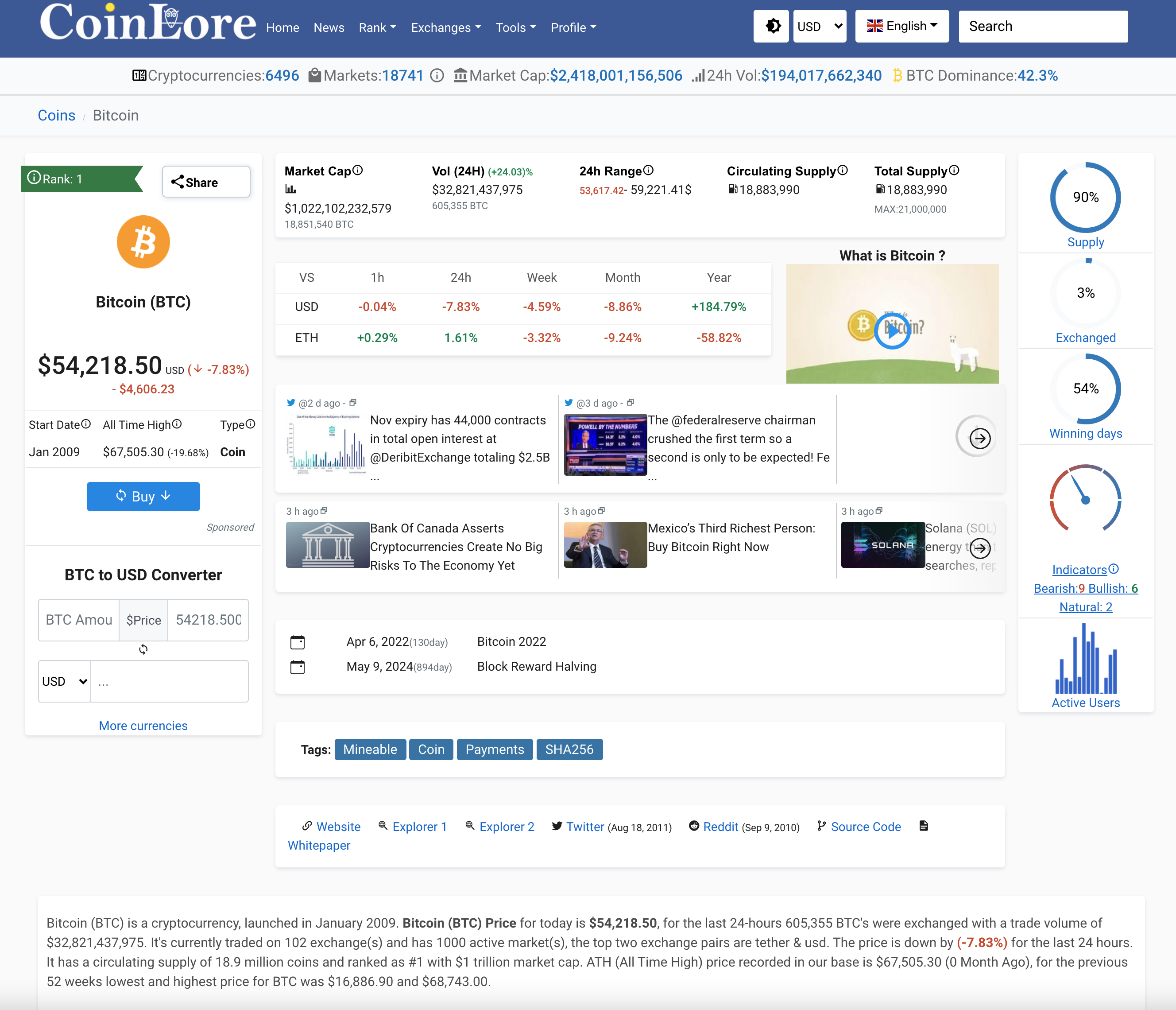
Task: Click the Buy button on the Bitcoin card
Action: (143, 496)
